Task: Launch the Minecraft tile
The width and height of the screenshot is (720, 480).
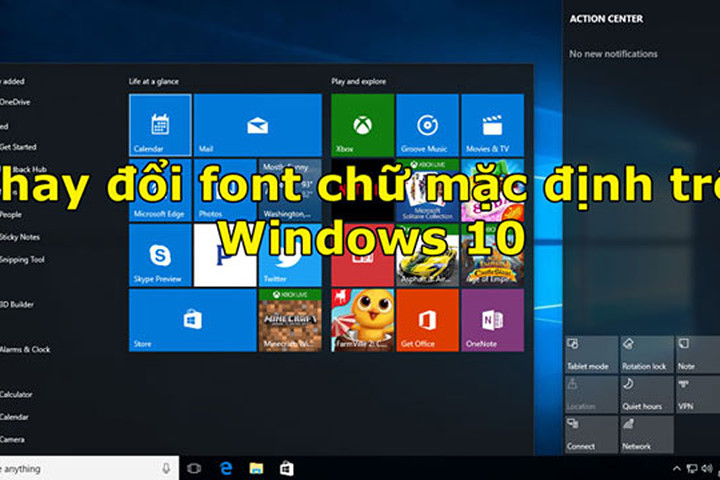Action: (x=290, y=320)
